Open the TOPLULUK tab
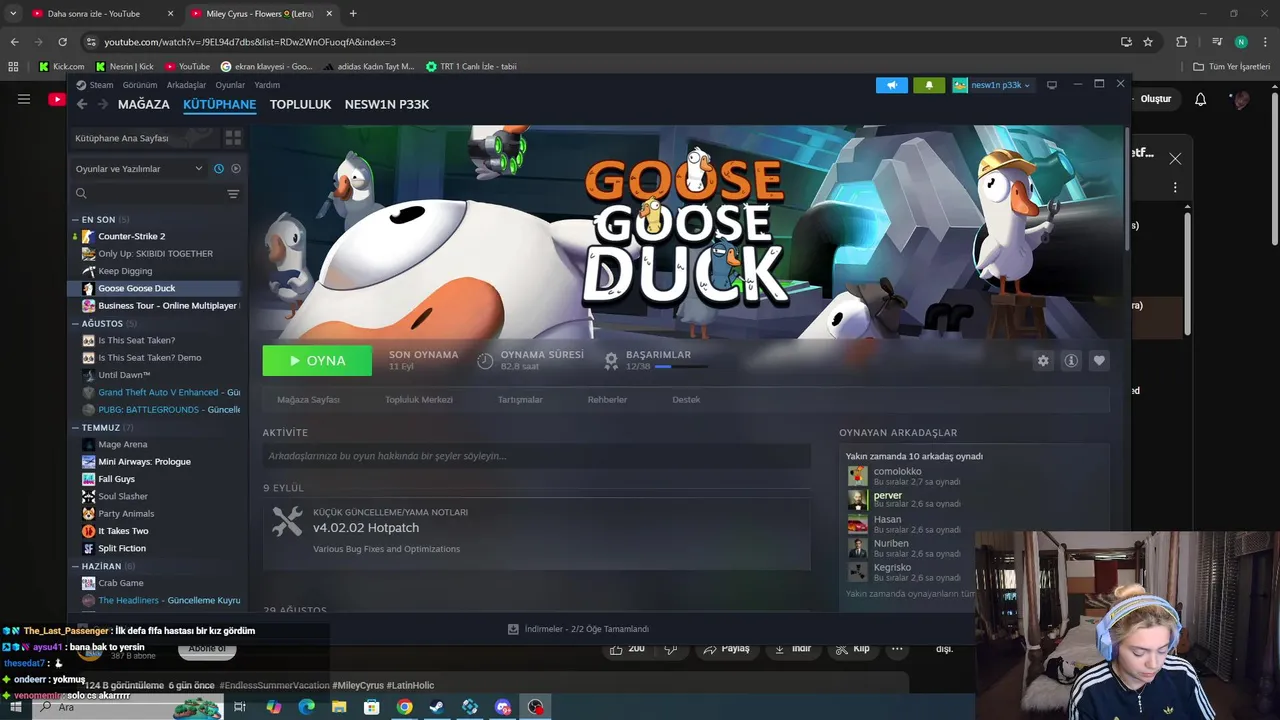Screen dimensions: 1280x720 [300, 104]
